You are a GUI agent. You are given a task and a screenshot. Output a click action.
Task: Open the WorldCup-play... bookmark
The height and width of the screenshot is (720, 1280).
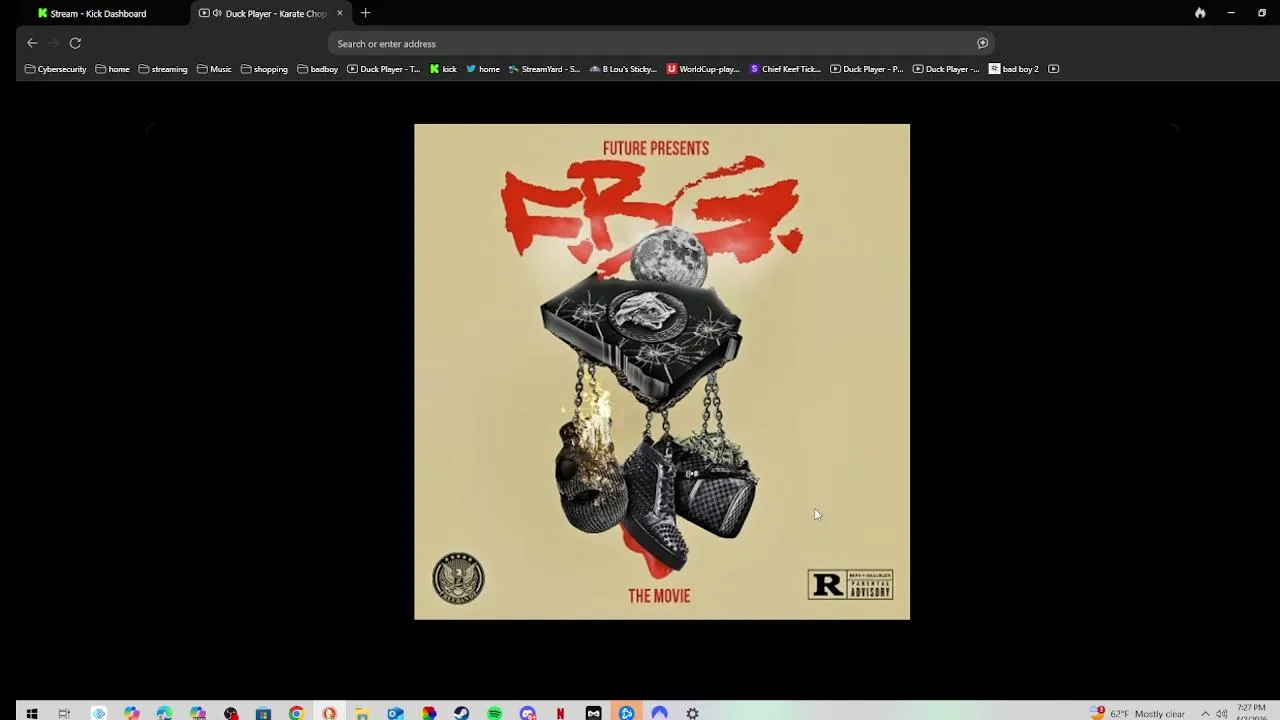[x=703, y=69]
